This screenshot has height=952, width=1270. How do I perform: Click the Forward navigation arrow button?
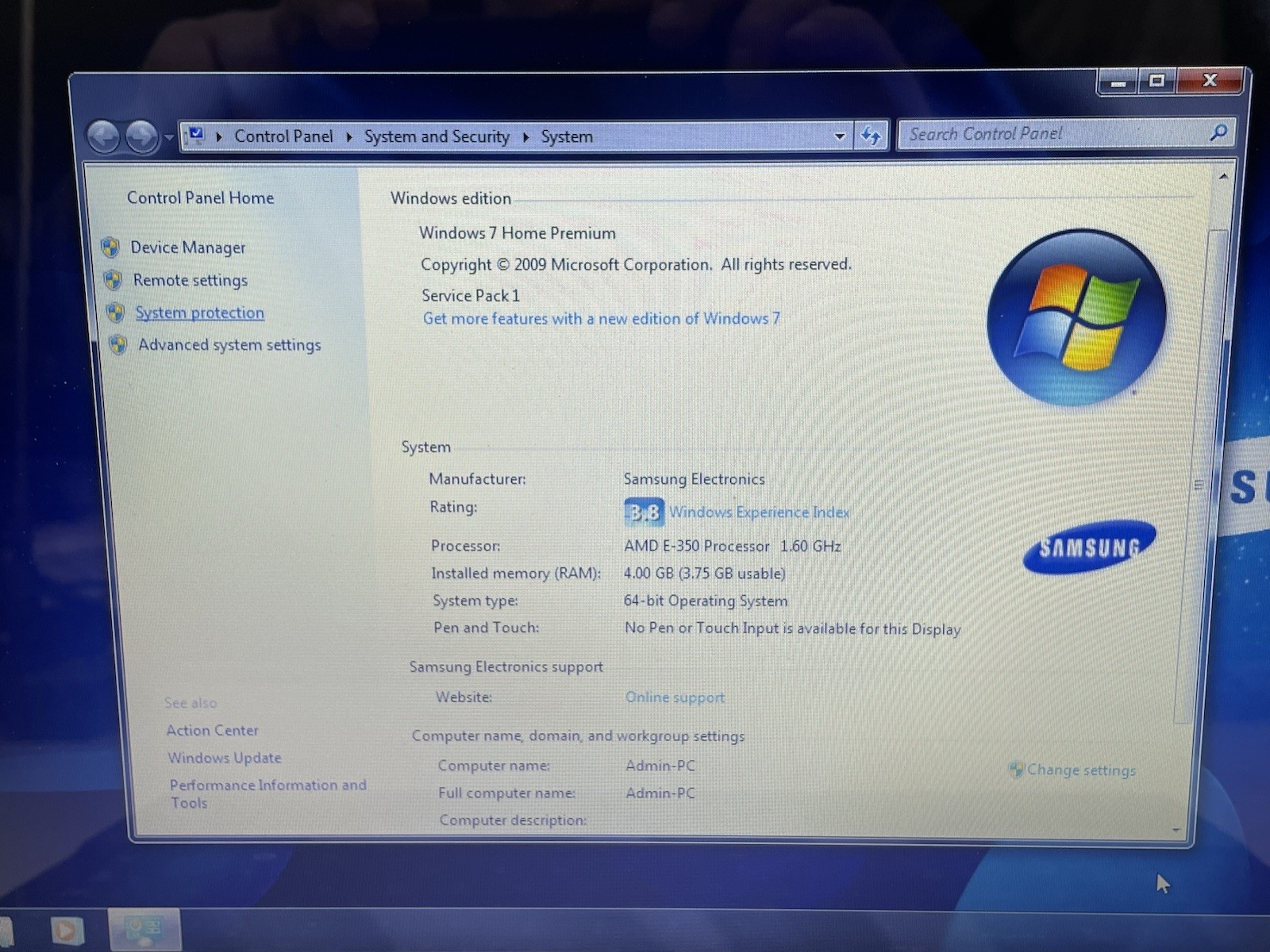tap(142, 137)
